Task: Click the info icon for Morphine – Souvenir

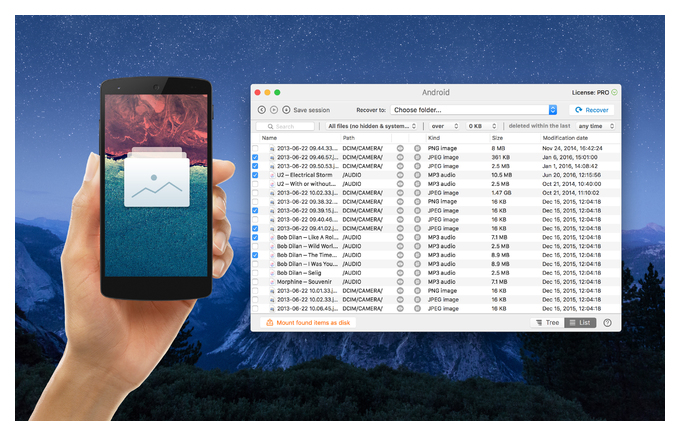Action: point(417,282)
